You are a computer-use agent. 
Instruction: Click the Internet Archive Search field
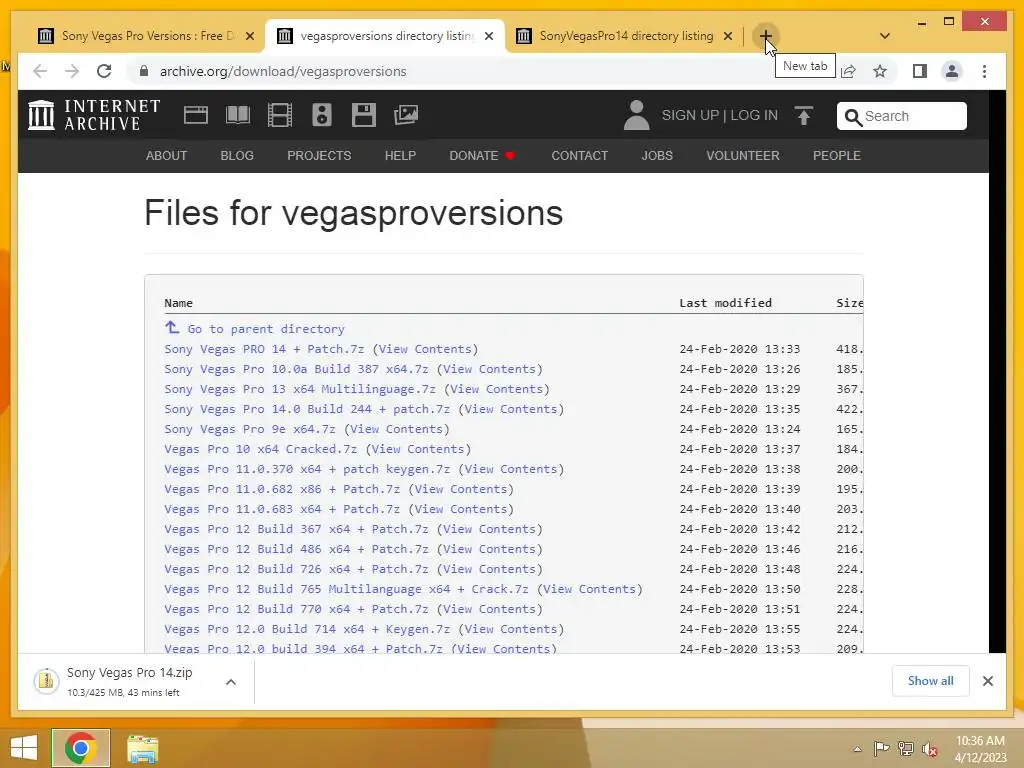pyautogui.click(x=901, y=116)
